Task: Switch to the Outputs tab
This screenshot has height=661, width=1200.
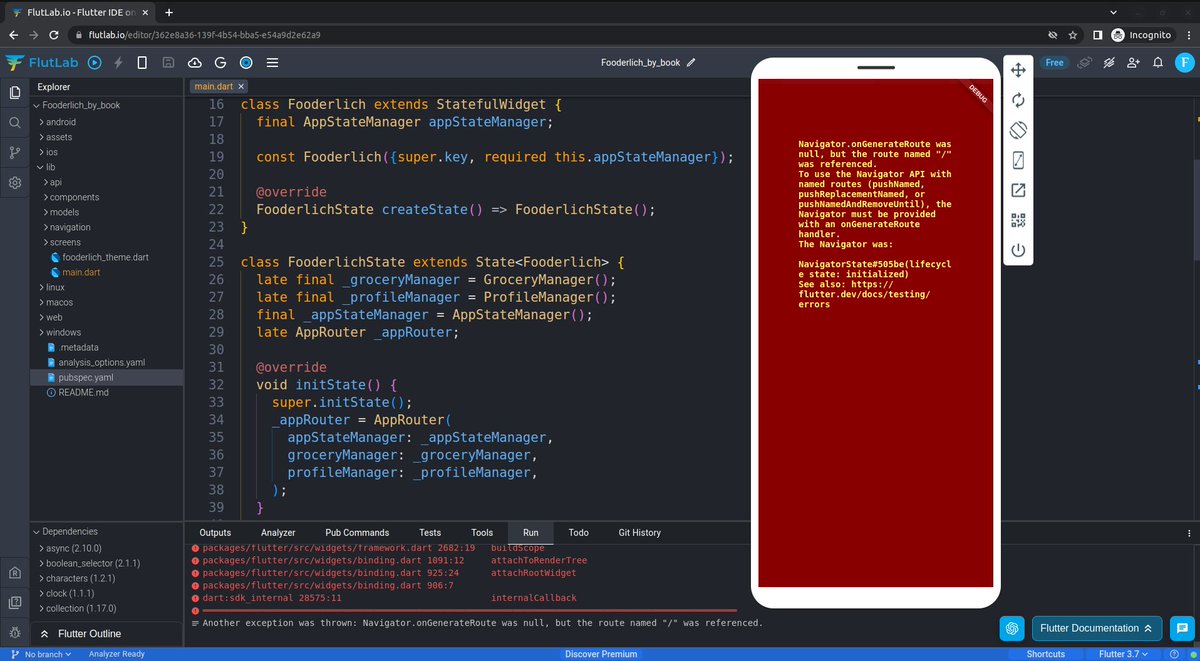Action: tap(215, 533)
